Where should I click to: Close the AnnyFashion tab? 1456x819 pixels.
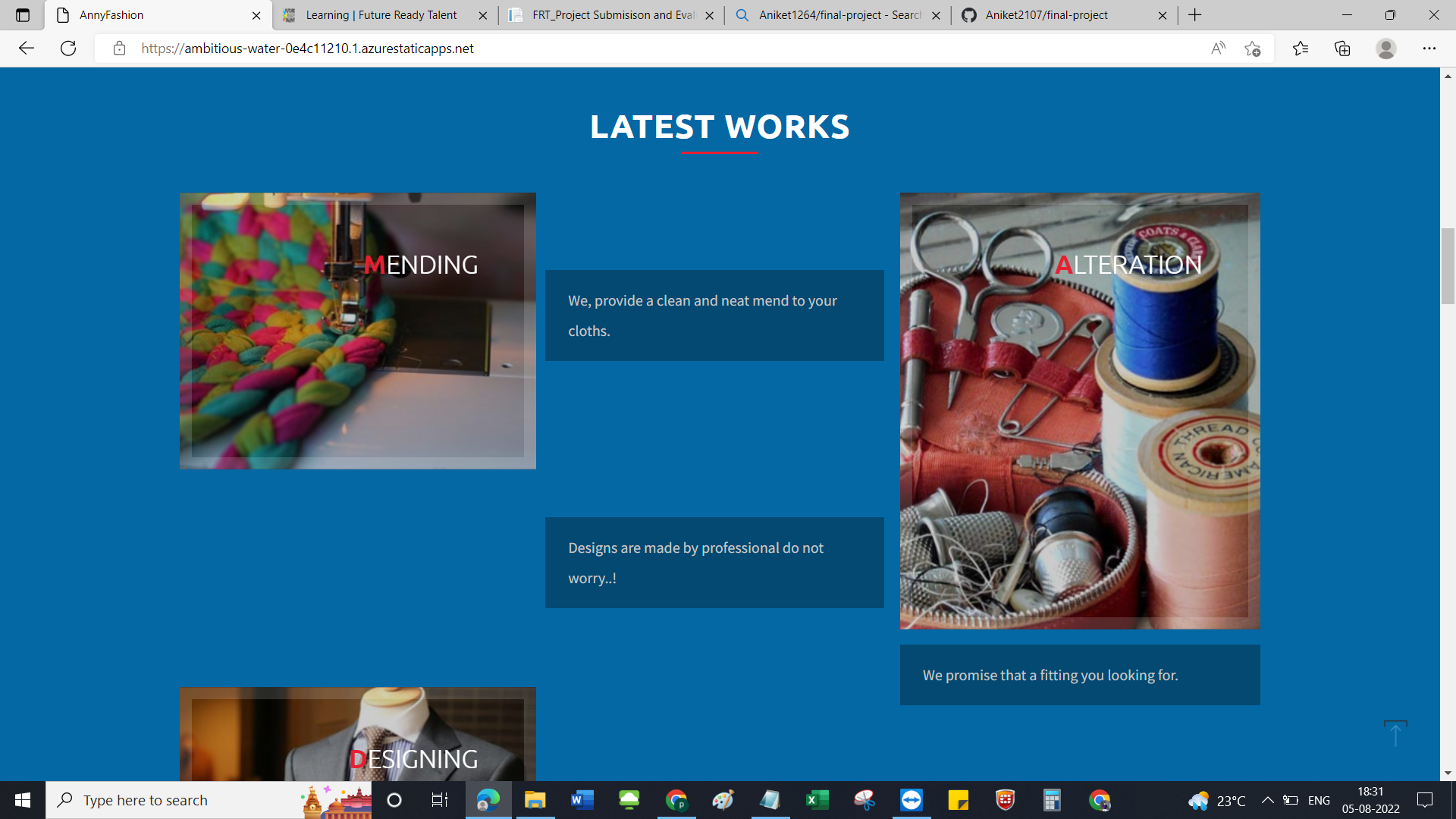click(x=256, y=15)
